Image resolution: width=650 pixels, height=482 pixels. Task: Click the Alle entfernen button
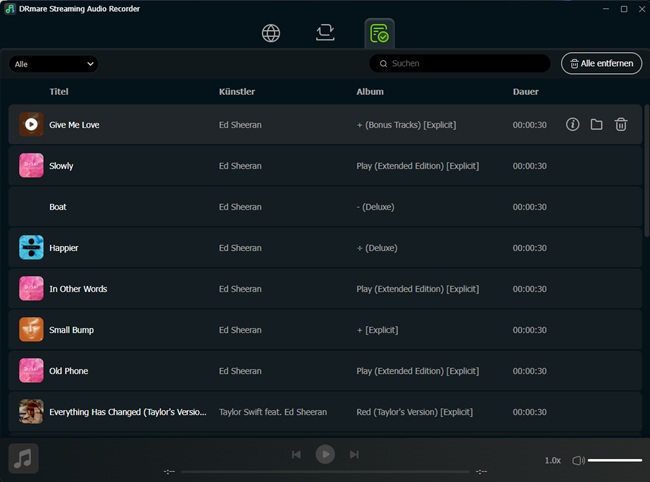click(601, 63)
